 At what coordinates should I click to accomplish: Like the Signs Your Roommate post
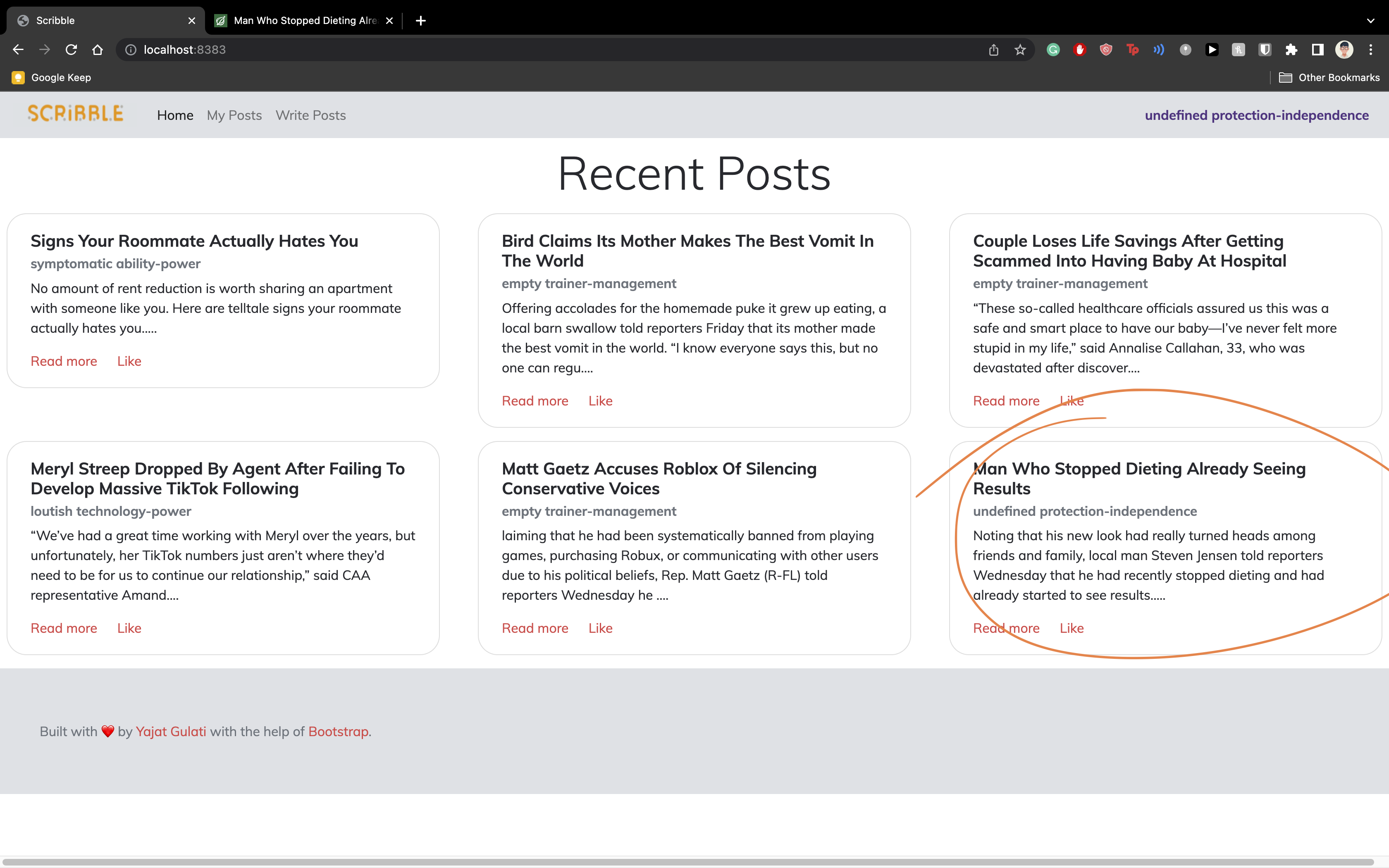[x=129, y=361]
